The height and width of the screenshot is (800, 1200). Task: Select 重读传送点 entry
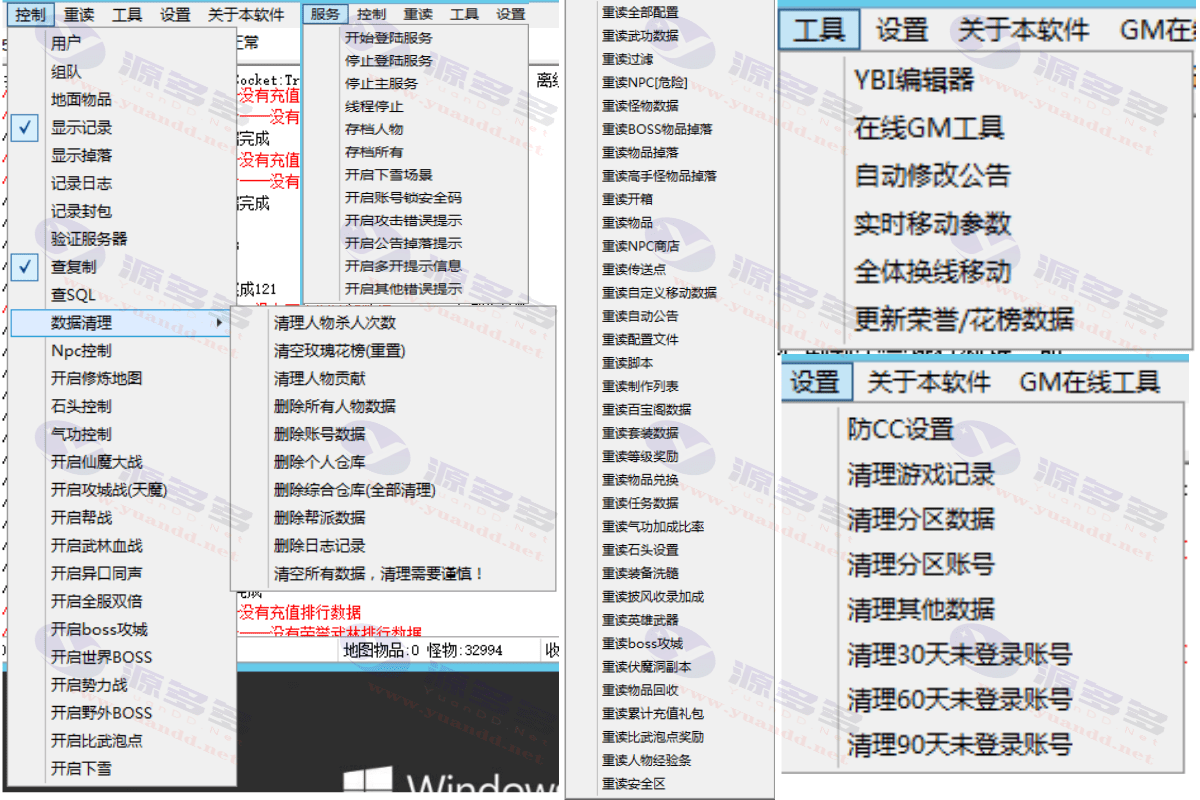tap(634, 270)
